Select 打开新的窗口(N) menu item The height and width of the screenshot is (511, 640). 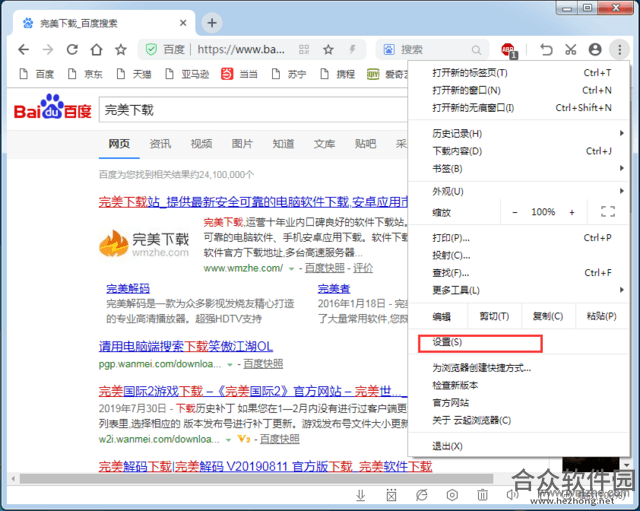click(x=519, y=90)
